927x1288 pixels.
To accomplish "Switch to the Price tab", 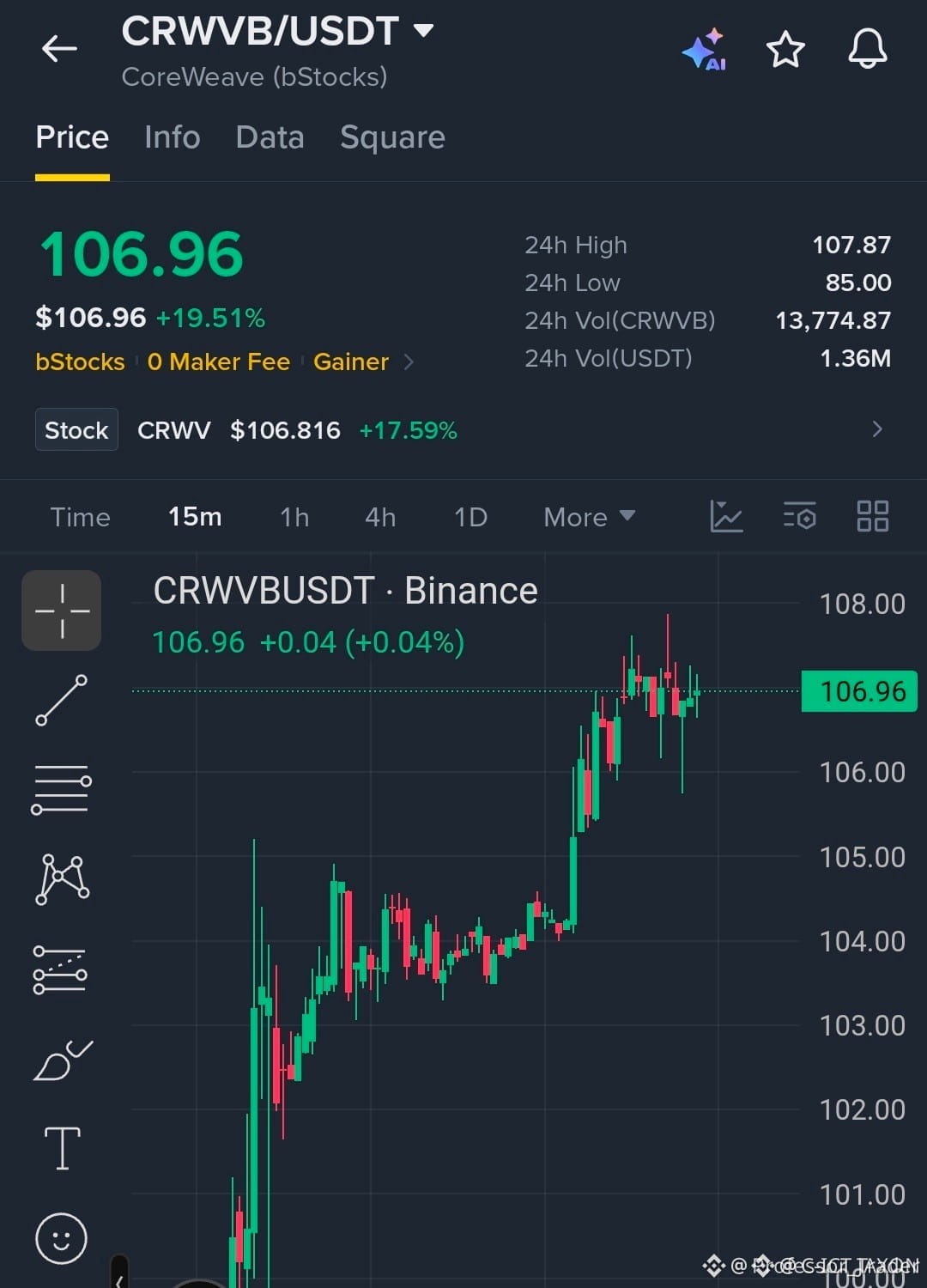I will [x=72, y=137].
